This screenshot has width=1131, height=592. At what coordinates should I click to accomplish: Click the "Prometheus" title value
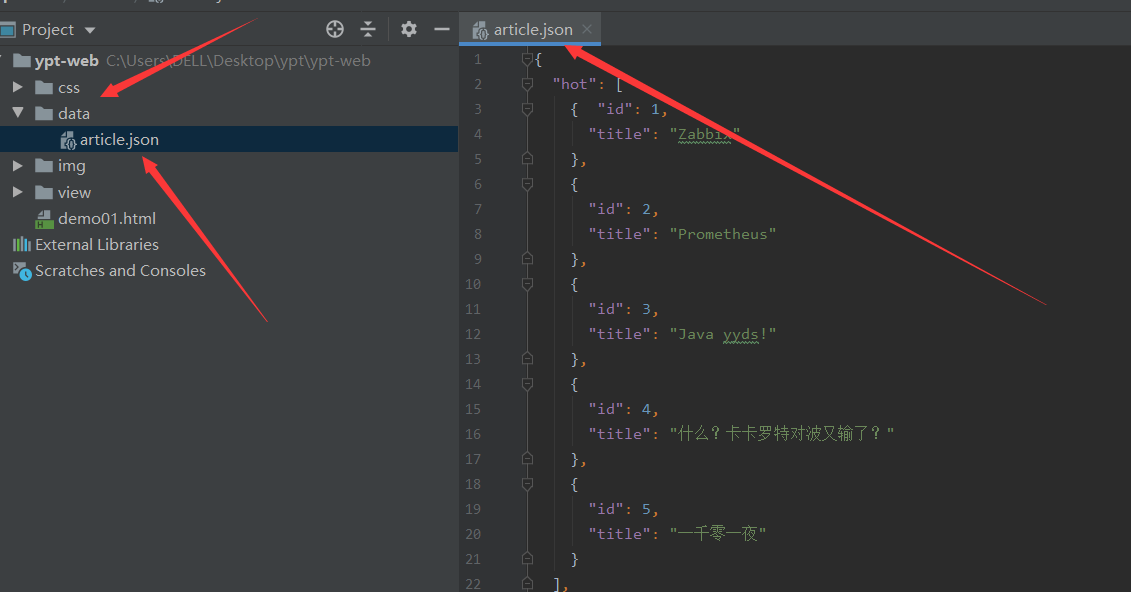[723, 234]
